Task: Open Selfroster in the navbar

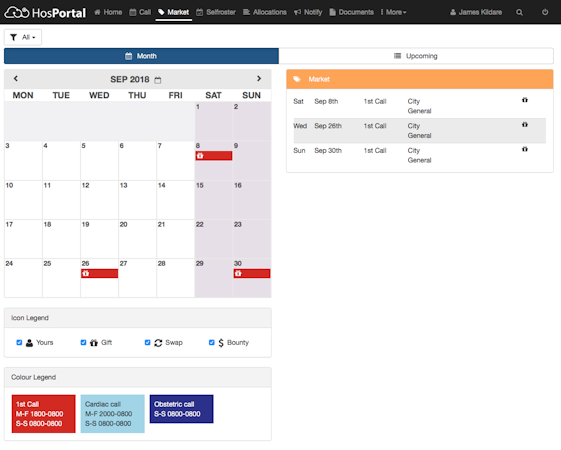Action: 216,13
